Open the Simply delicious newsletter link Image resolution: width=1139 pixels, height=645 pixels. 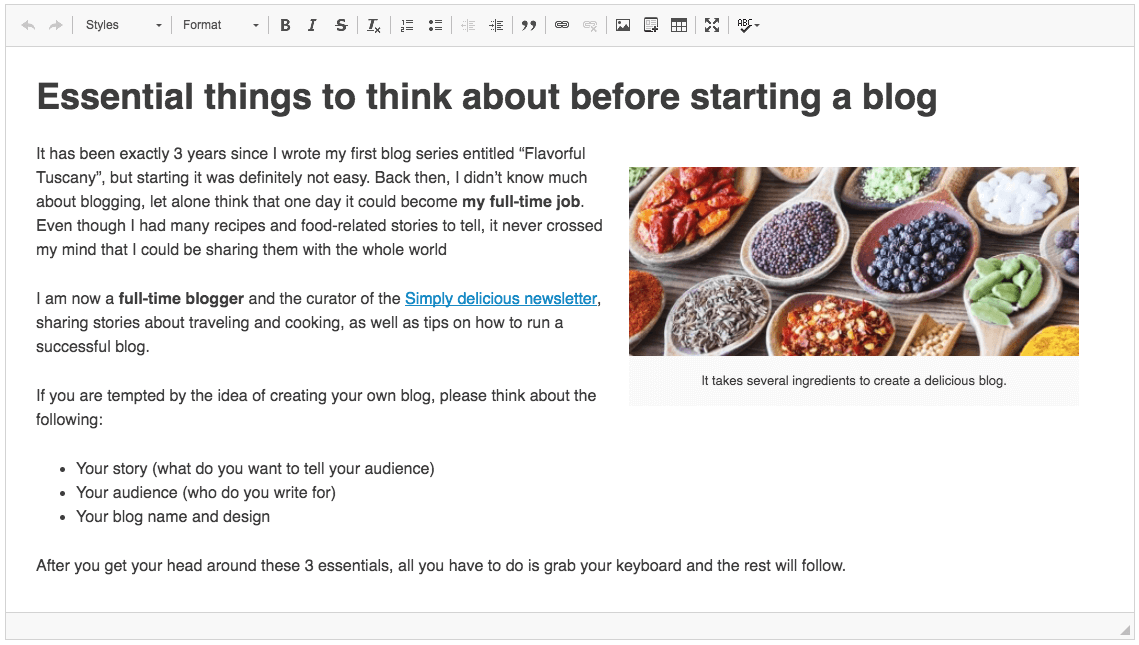(x=500, y=299)
